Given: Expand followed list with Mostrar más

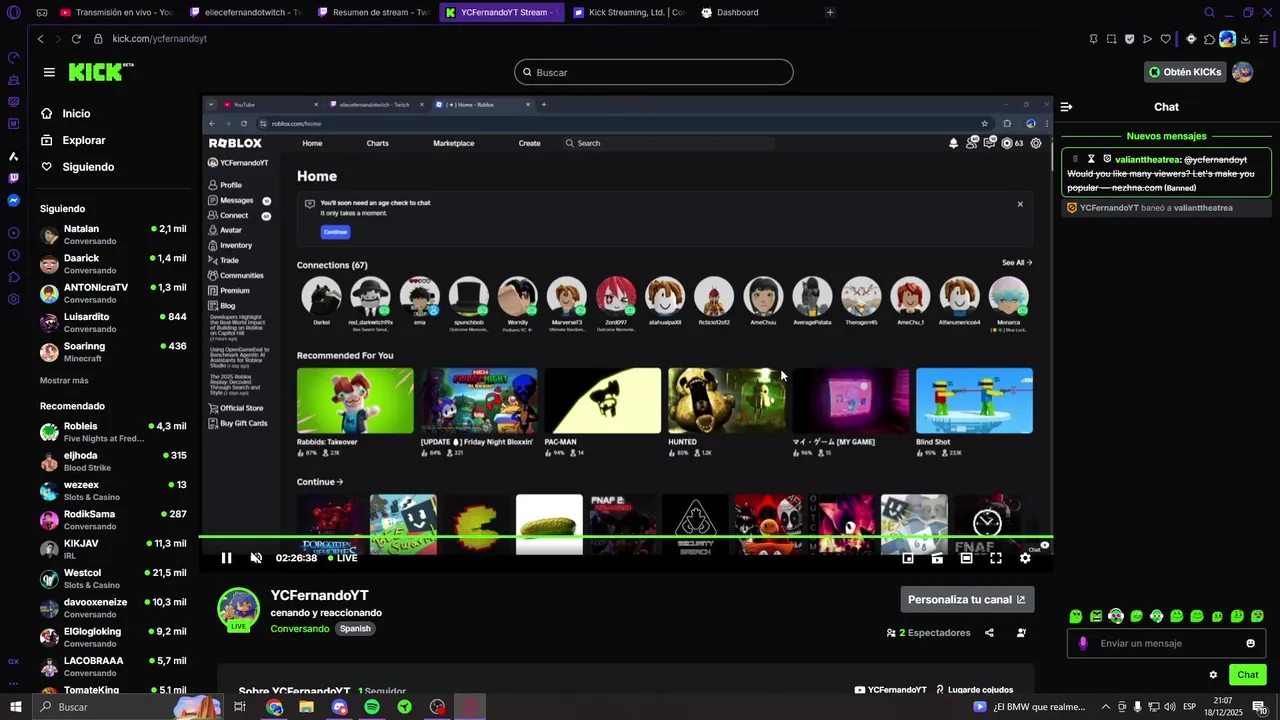Looking at the screenshot, I should [x=64, y=381].
